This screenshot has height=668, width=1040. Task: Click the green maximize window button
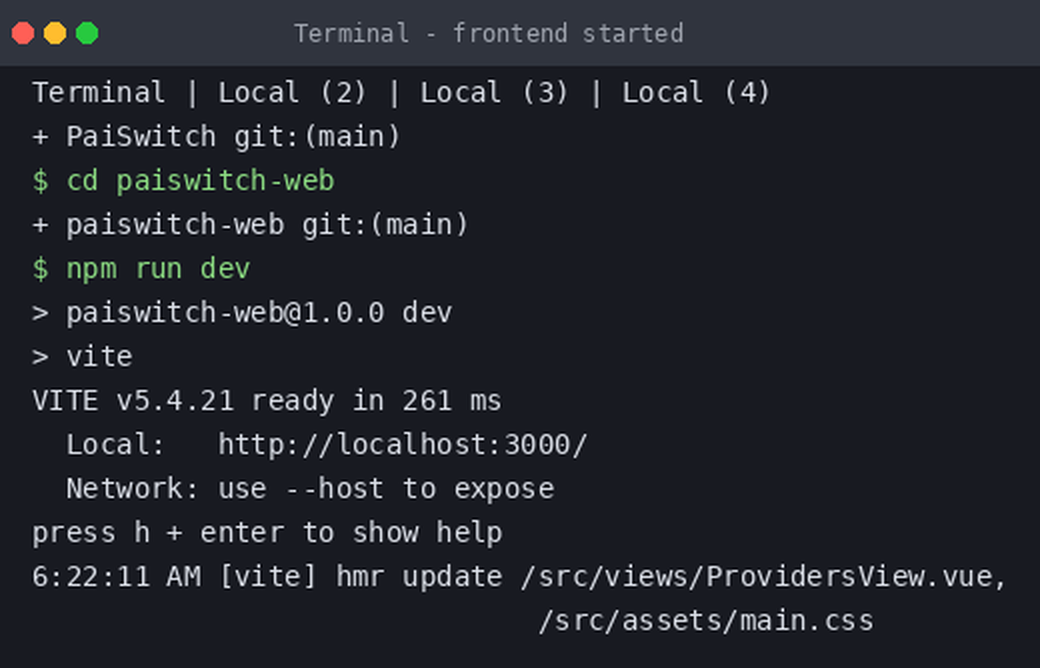click(x=87, y=33)
